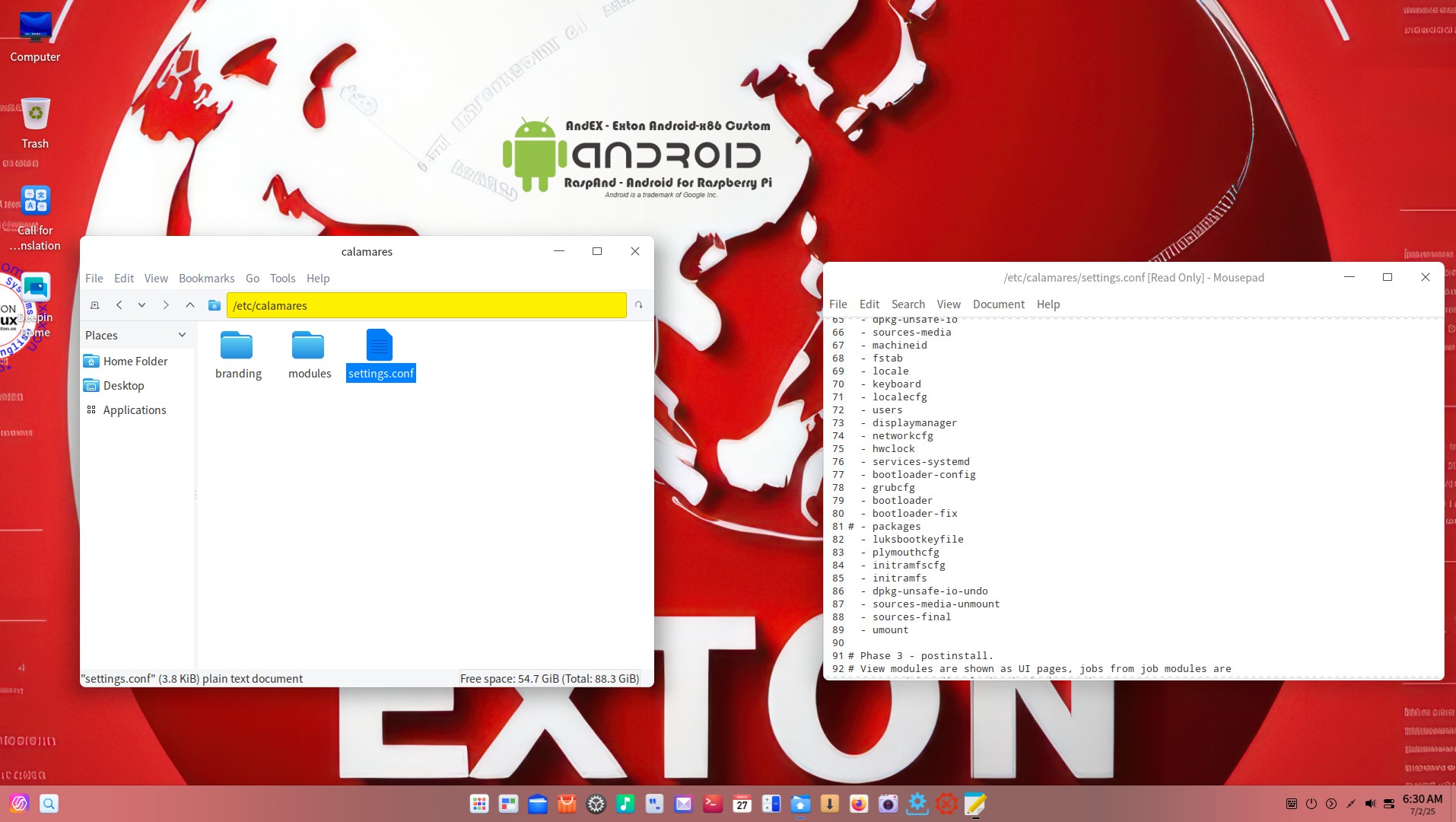Viewport: 1456px width, 822px height.
Task: Launch Firefox from the dock
Action: coord(859,804)
